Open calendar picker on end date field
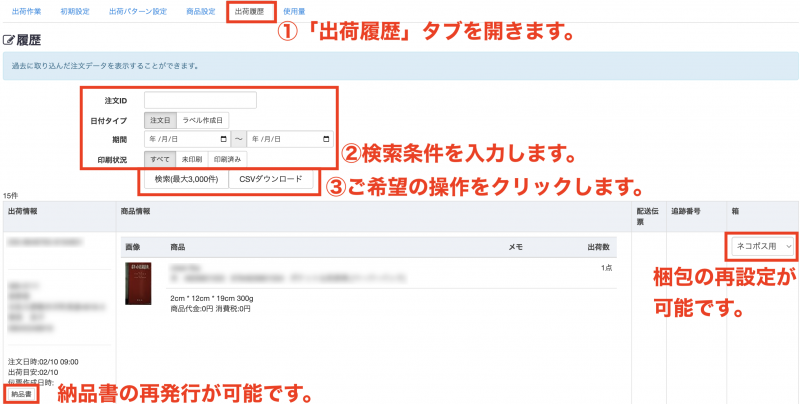Screen dimensions: 800x404 (x=326, y=139)
